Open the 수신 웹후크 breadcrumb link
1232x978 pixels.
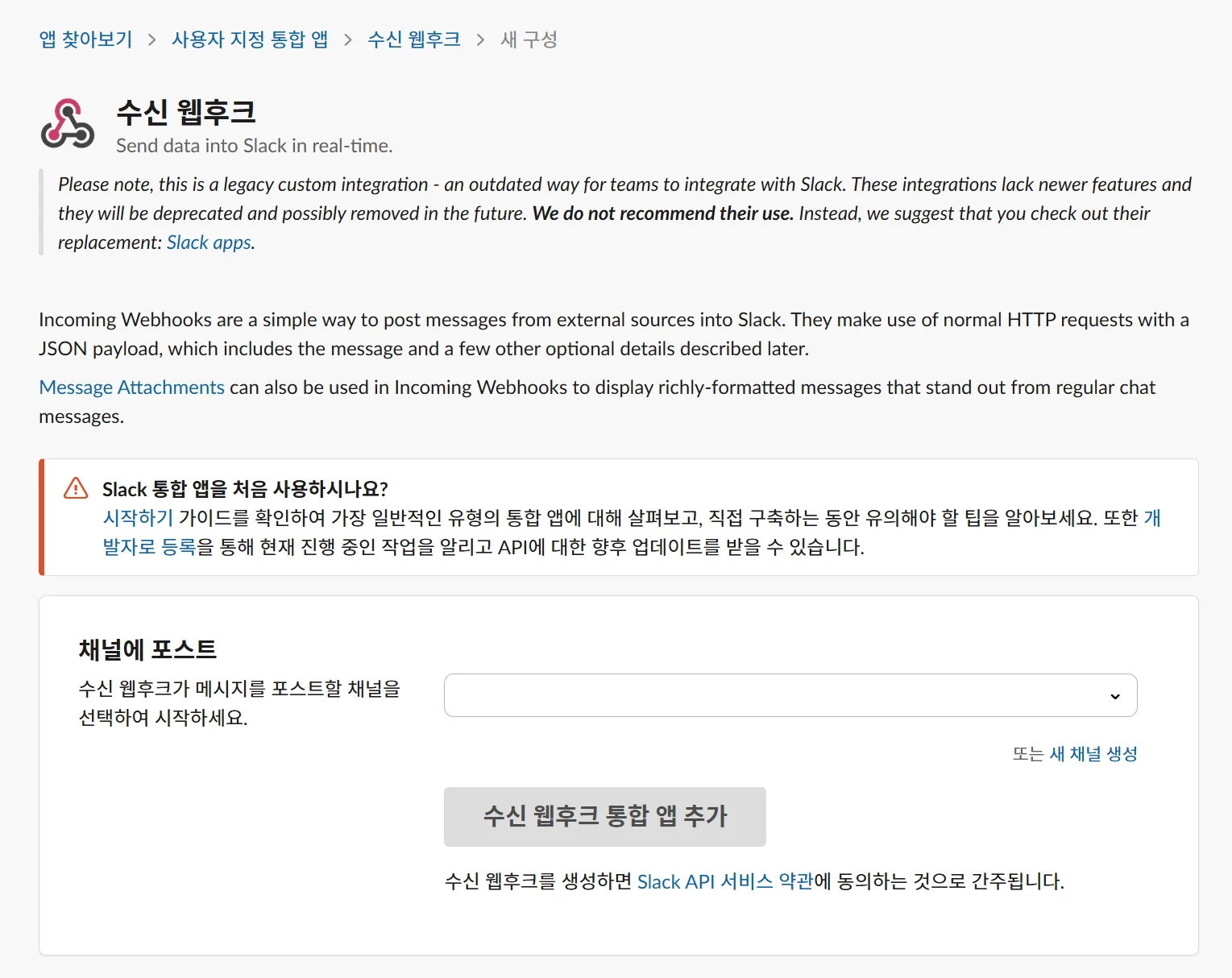(414, 39)
